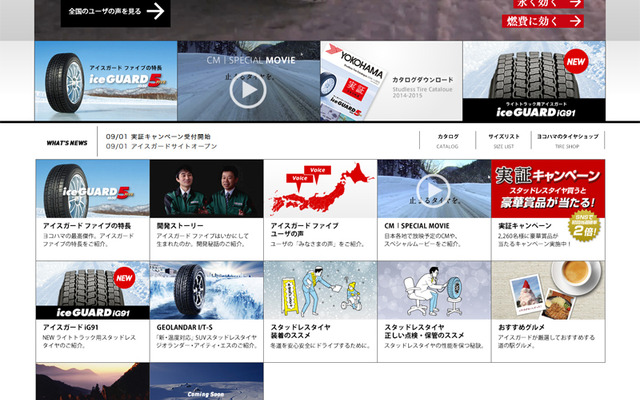Click the 開発ストーリー engineers photo
Screen dimensions: 640x400
(x=207, y=189)
